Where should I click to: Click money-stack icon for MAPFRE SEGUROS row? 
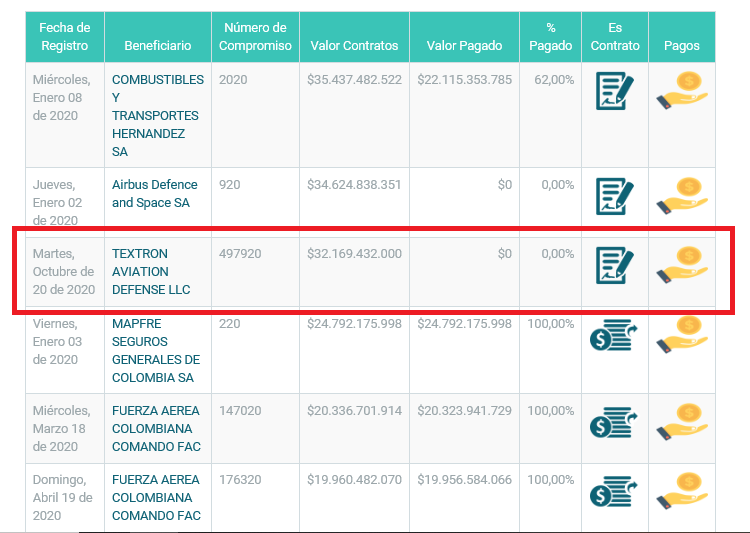[614, 335]
